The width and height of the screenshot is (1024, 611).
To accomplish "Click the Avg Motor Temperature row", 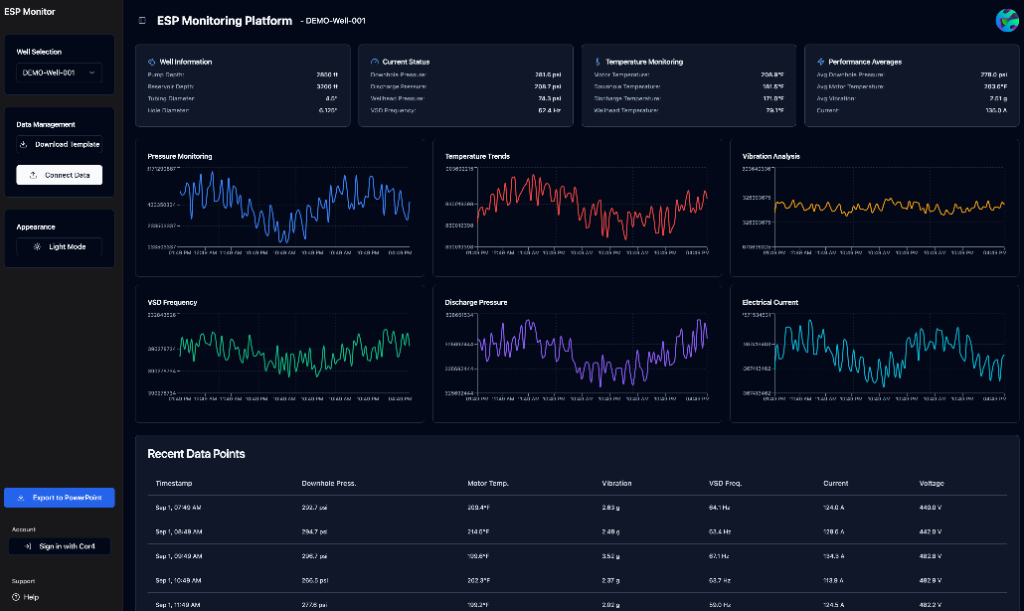I will [912, 86].
